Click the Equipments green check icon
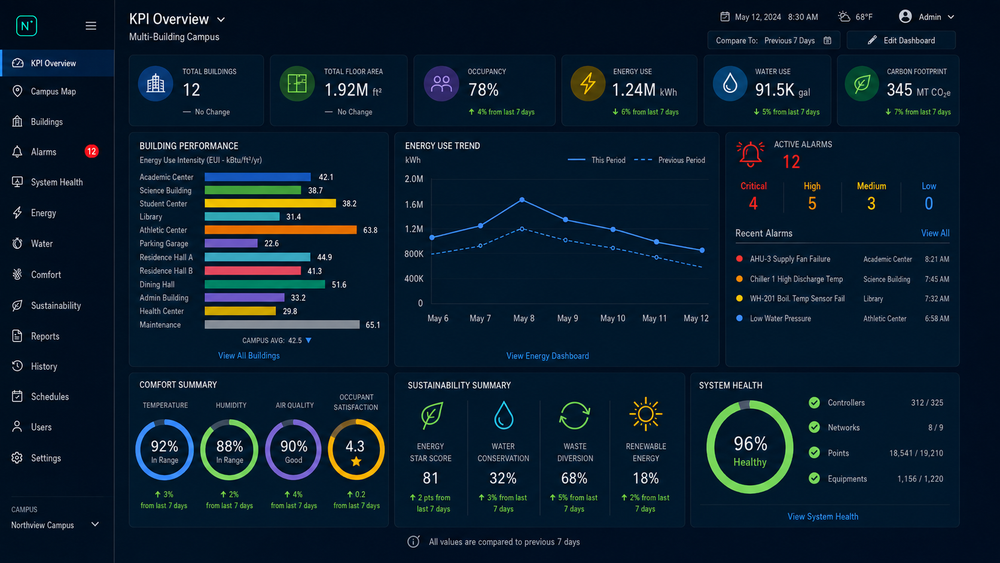 click(814, 478)
